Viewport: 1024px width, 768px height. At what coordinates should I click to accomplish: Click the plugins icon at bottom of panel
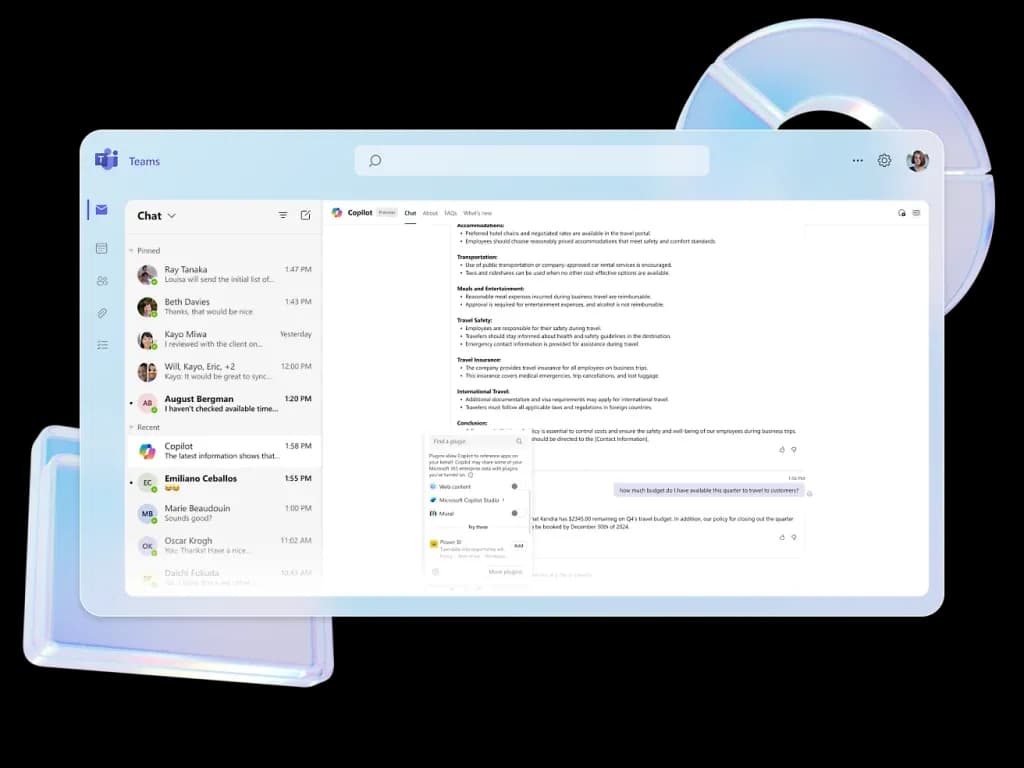point(436,571)
